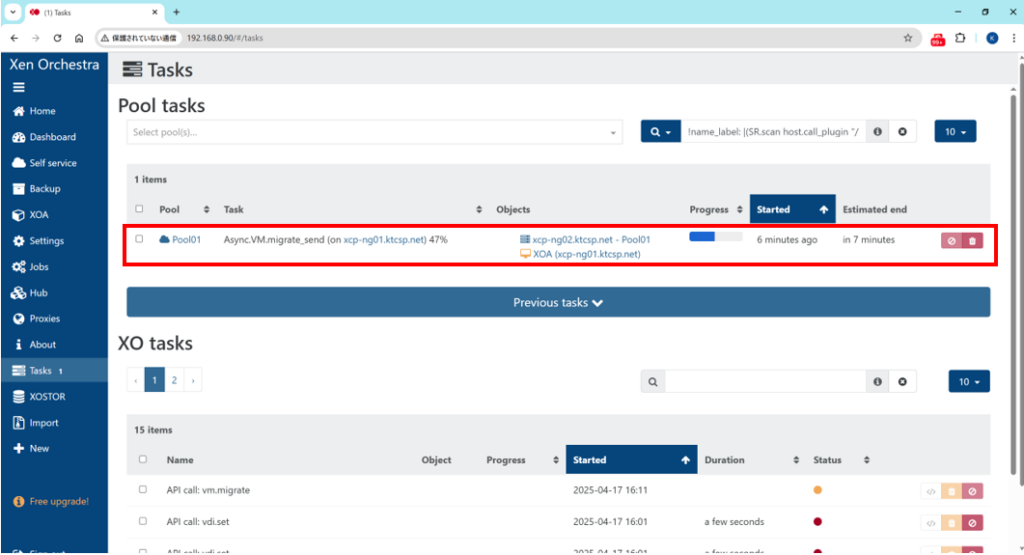Image resolution: width=1024 pixels, height=555 pixels.
Task: Cancel the VM migrate task in Pool01 row
Action: (x=951, y=240)
